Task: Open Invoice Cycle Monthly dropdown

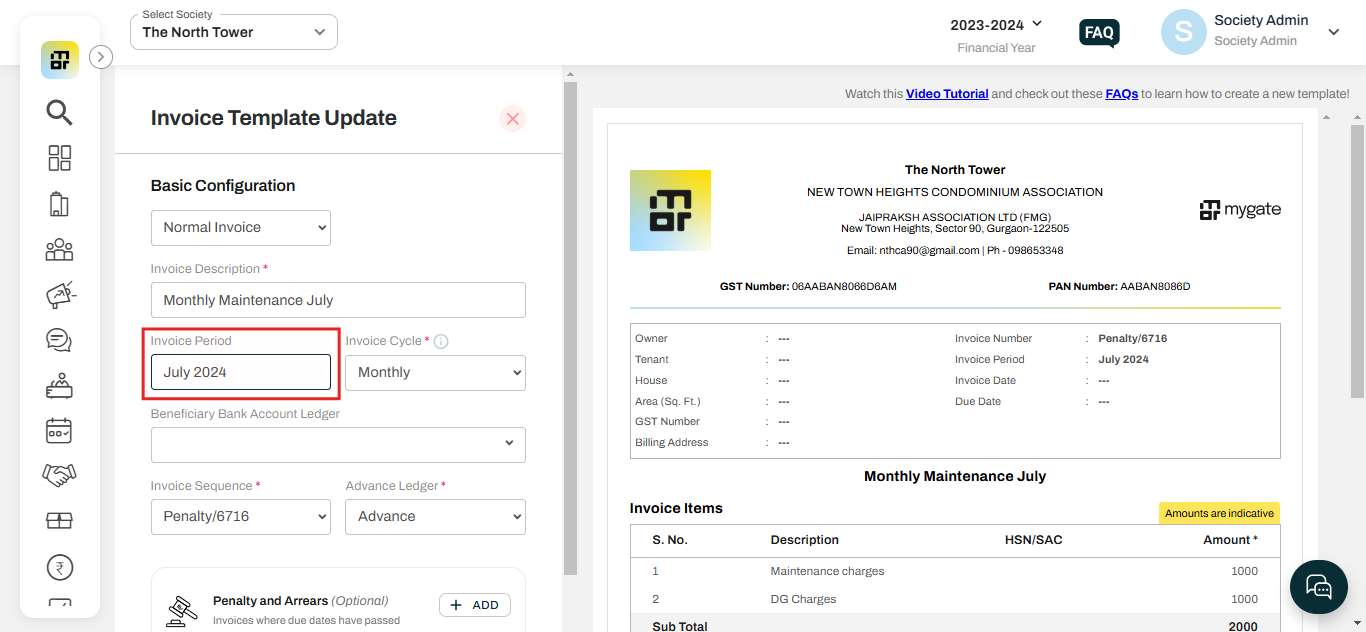Action: [x=435, y=372]
